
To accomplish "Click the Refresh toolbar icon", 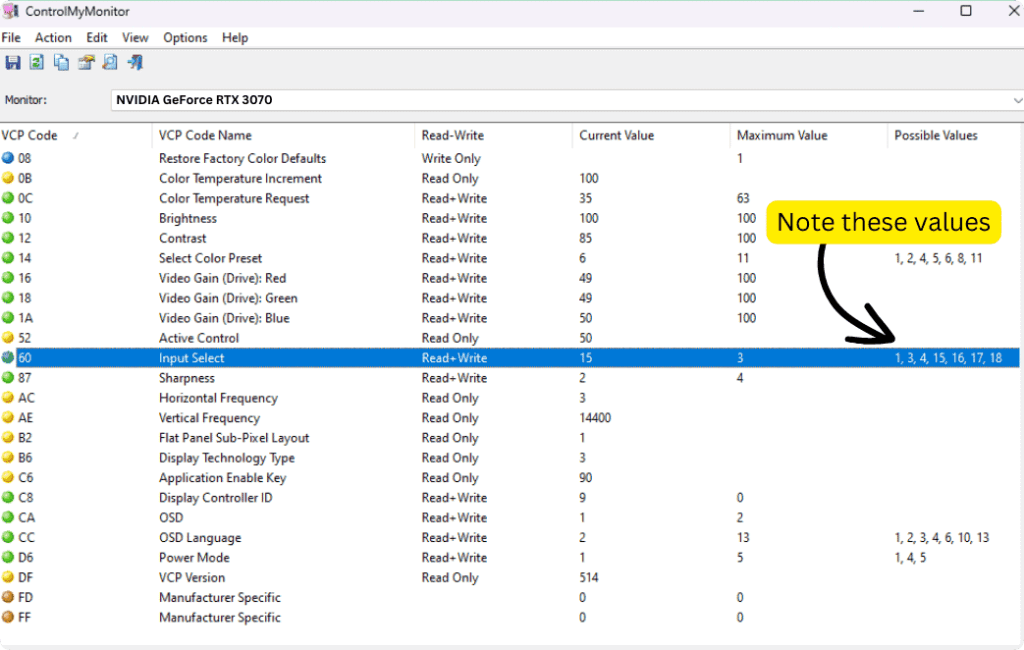I will (x=36, y=62).
